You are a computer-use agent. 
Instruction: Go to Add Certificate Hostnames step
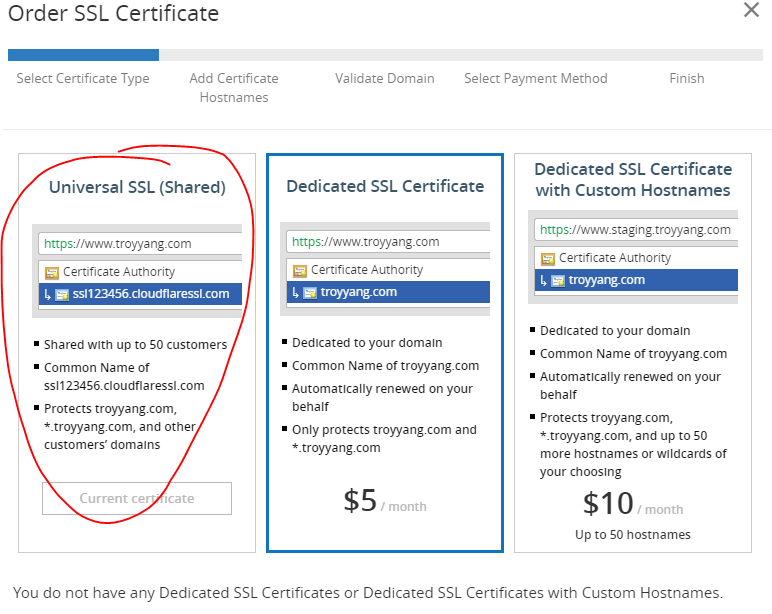234,87
